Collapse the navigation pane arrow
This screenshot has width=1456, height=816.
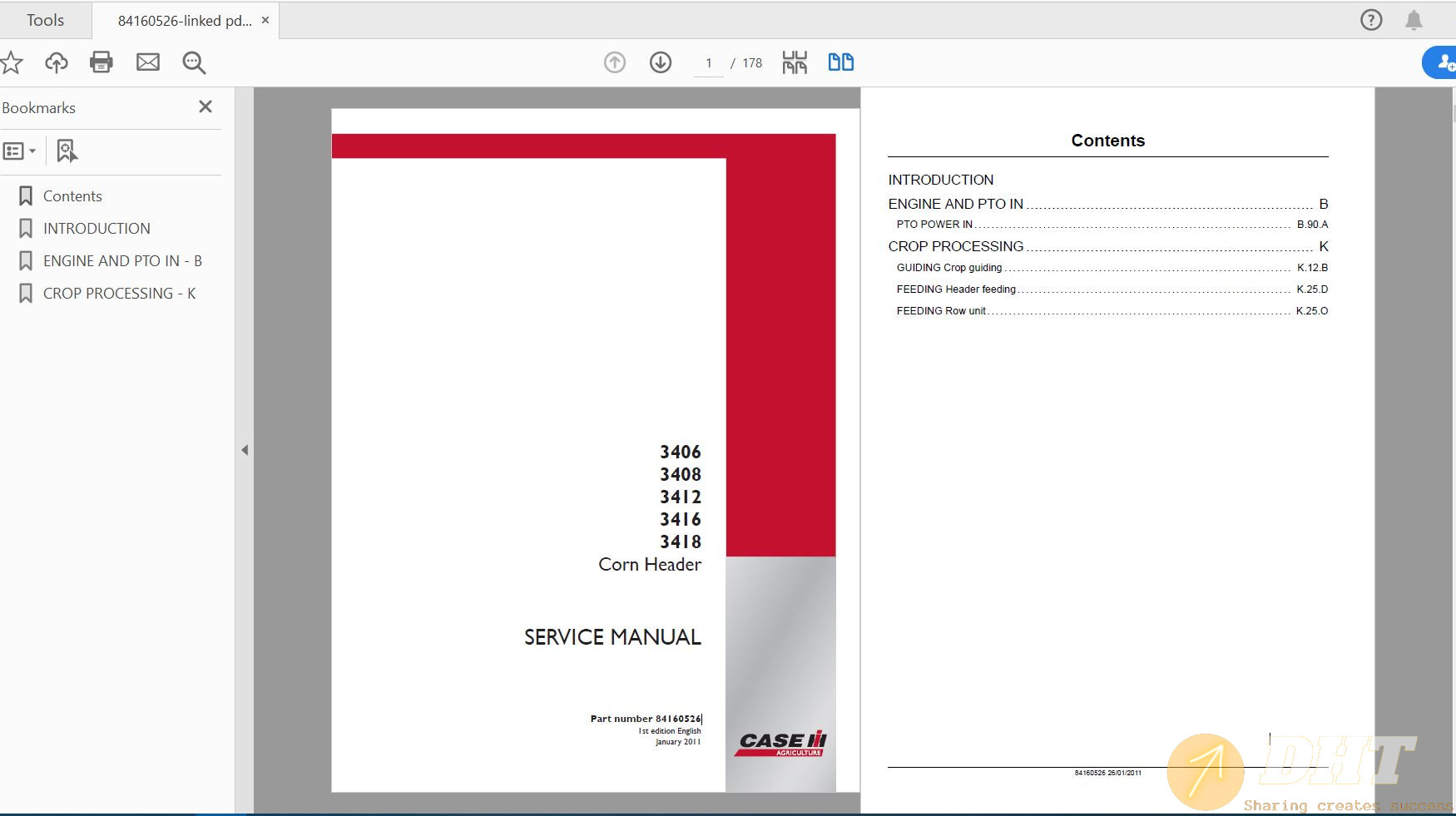click(x=245, y=449)
